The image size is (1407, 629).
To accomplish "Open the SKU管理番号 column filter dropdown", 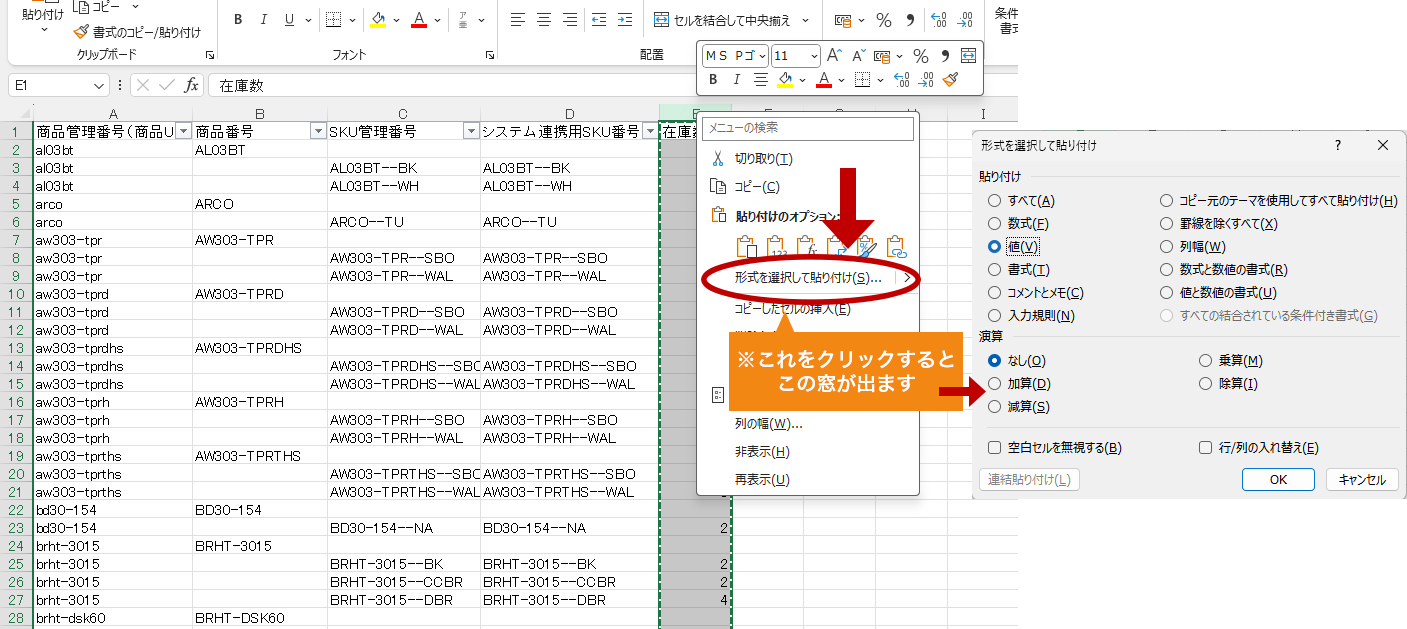I will click(x=471, y=132).
